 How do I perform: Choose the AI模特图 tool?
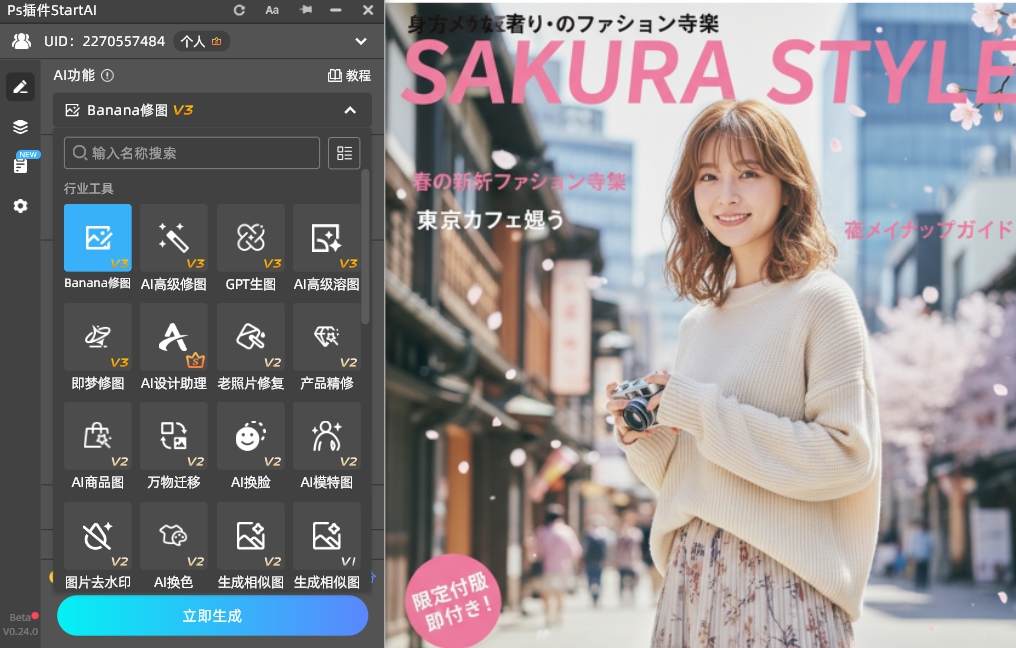click(326, 437)
